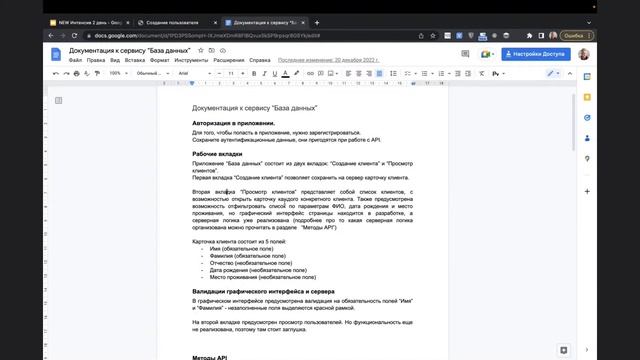
Task: Open Calendar in the side panel
Action: pos(587,77)
